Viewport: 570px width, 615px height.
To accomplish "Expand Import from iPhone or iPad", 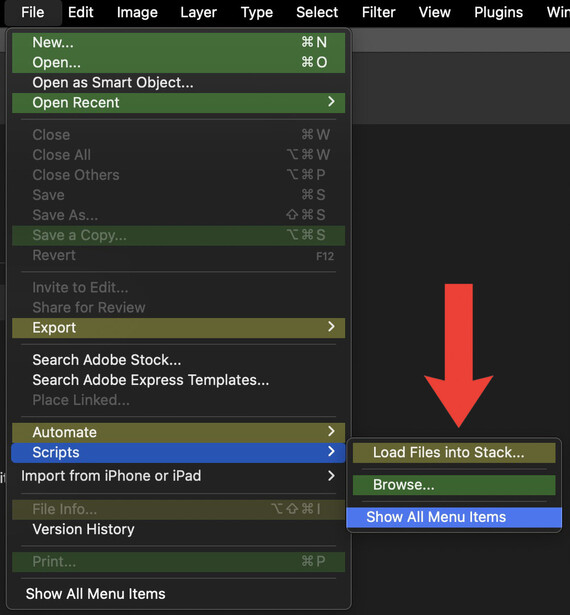I will [x=178, y=476].
